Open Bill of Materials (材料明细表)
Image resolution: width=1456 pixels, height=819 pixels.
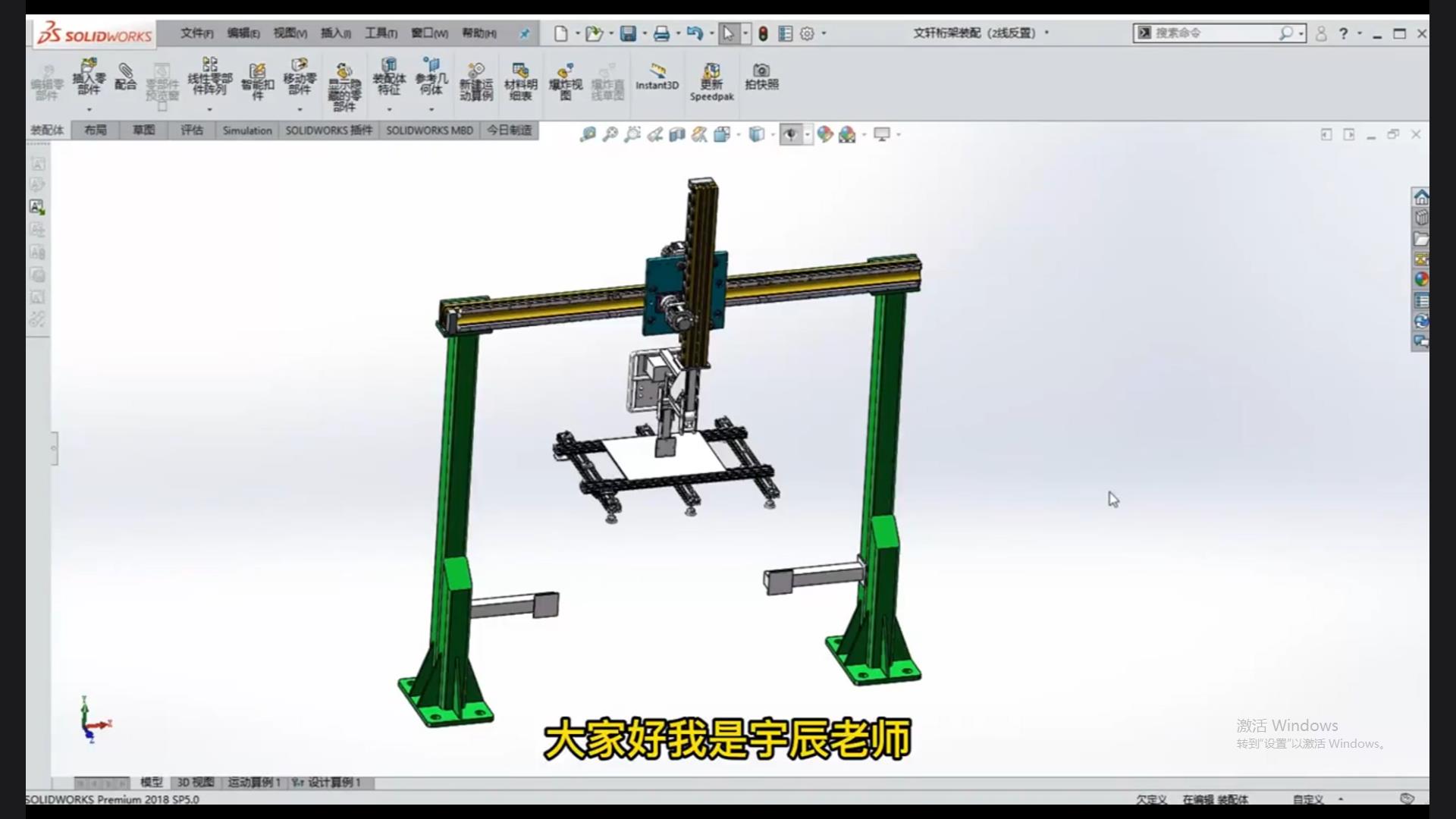[x=520, y=81]
